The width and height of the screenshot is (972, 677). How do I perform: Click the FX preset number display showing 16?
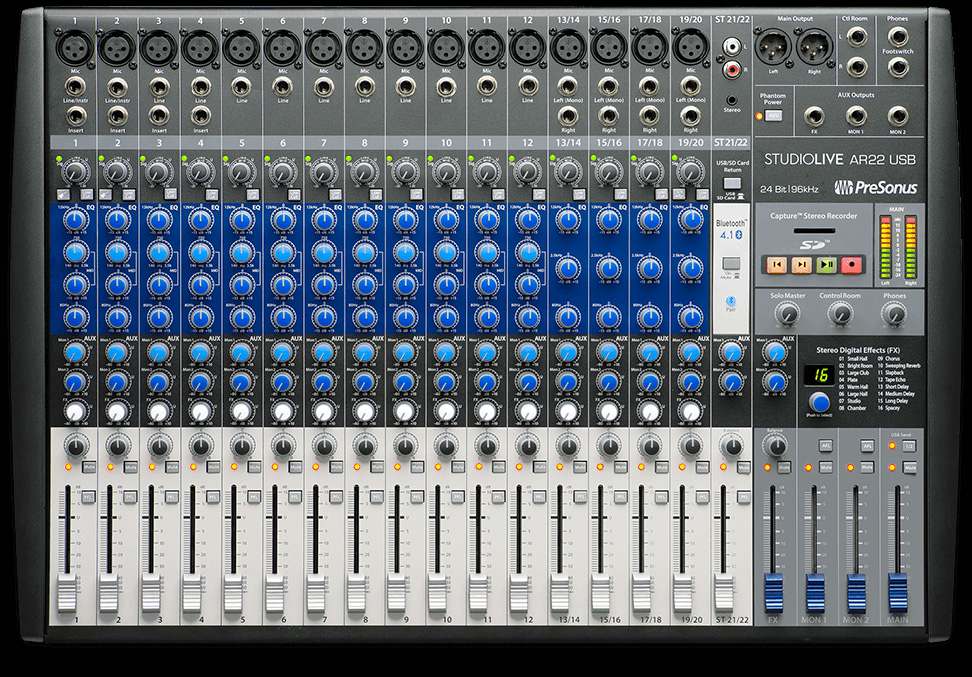820,375
